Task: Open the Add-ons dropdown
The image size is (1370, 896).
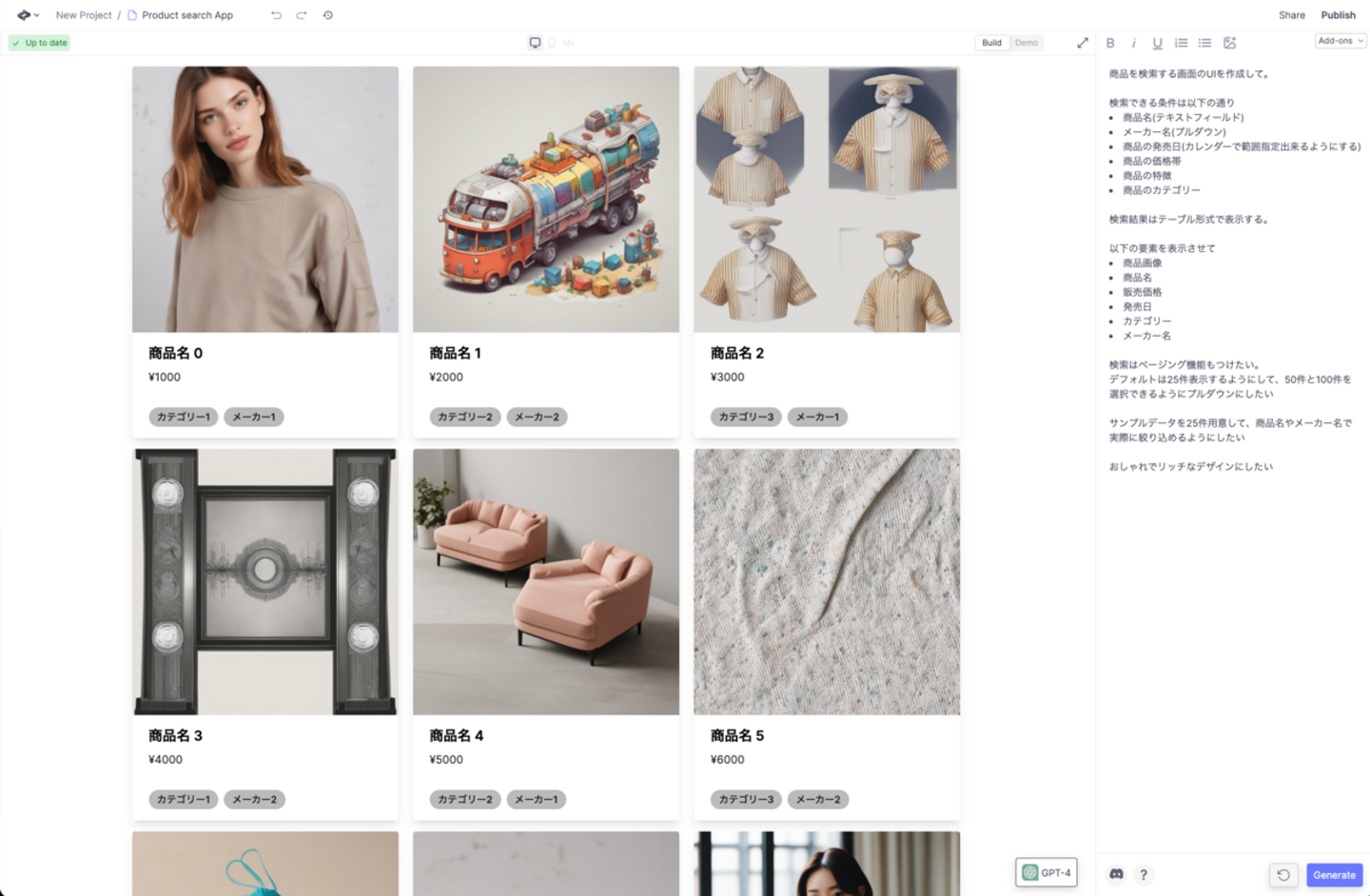Action: 1341,41
